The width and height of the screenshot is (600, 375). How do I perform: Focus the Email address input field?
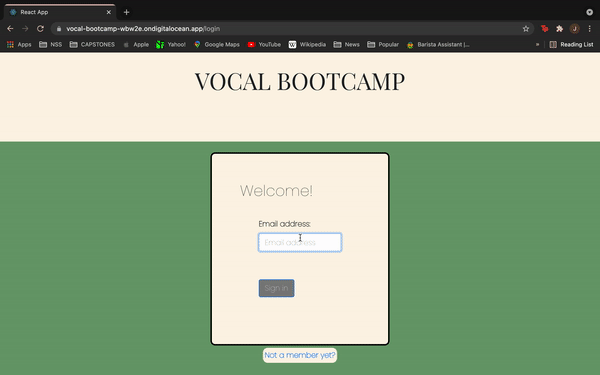[x=300, y=242]
